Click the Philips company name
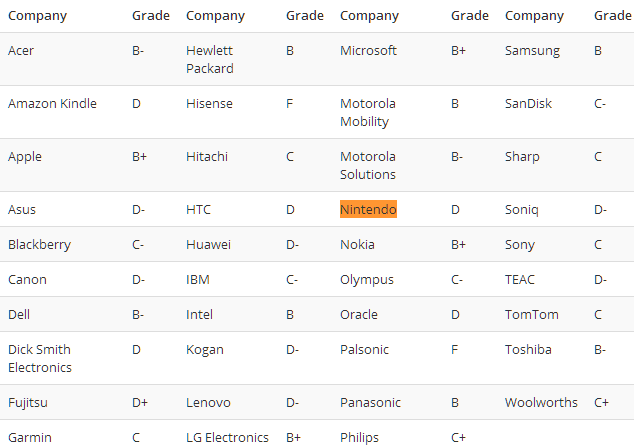The image size is (634, 448). 359,438
